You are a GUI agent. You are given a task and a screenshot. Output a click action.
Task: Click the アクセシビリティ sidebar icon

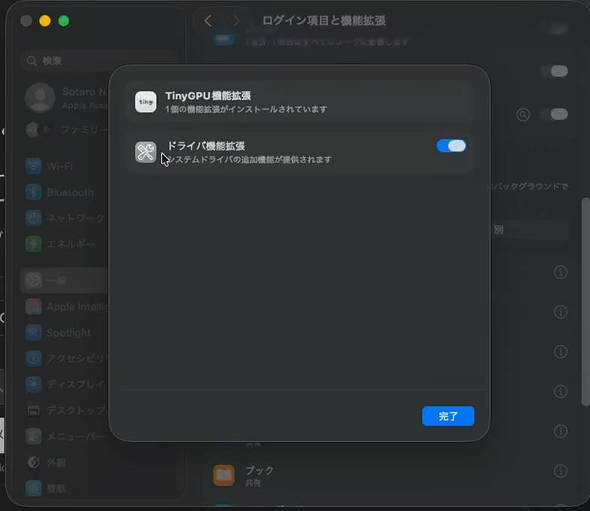click(x=33, y=359)
